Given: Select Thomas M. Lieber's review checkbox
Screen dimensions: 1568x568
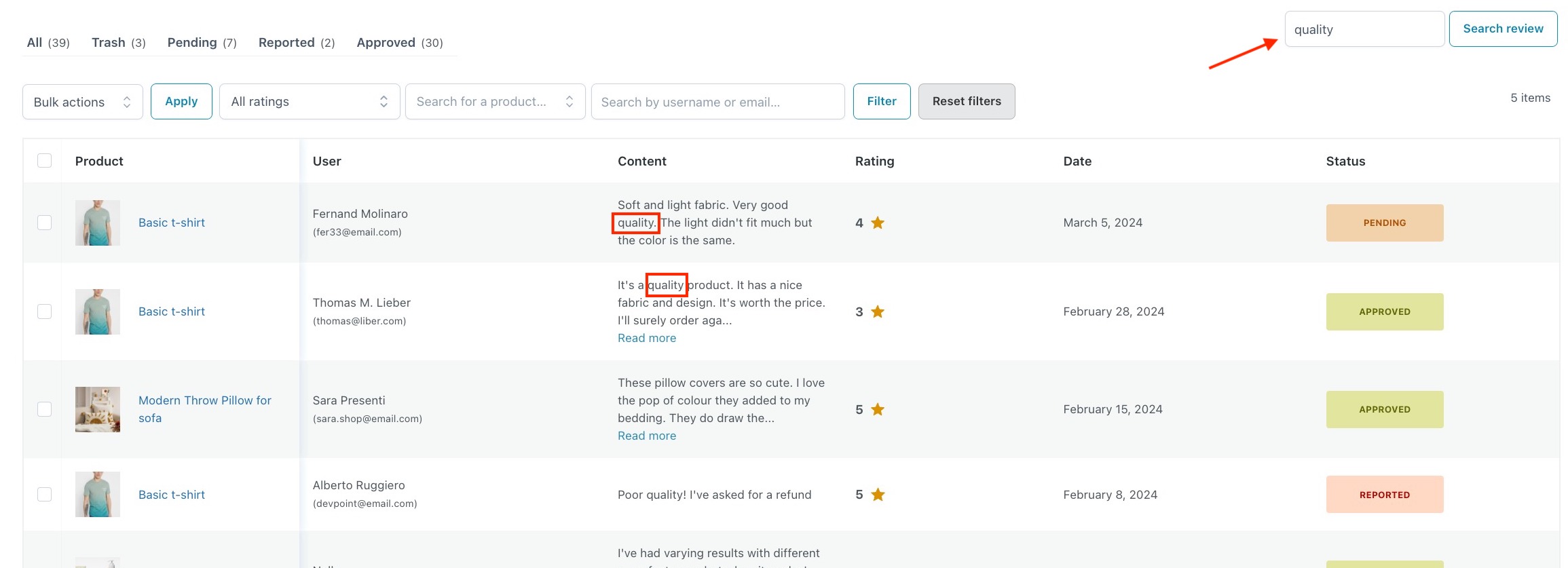Looking at the screenshot, I should 45,311.
